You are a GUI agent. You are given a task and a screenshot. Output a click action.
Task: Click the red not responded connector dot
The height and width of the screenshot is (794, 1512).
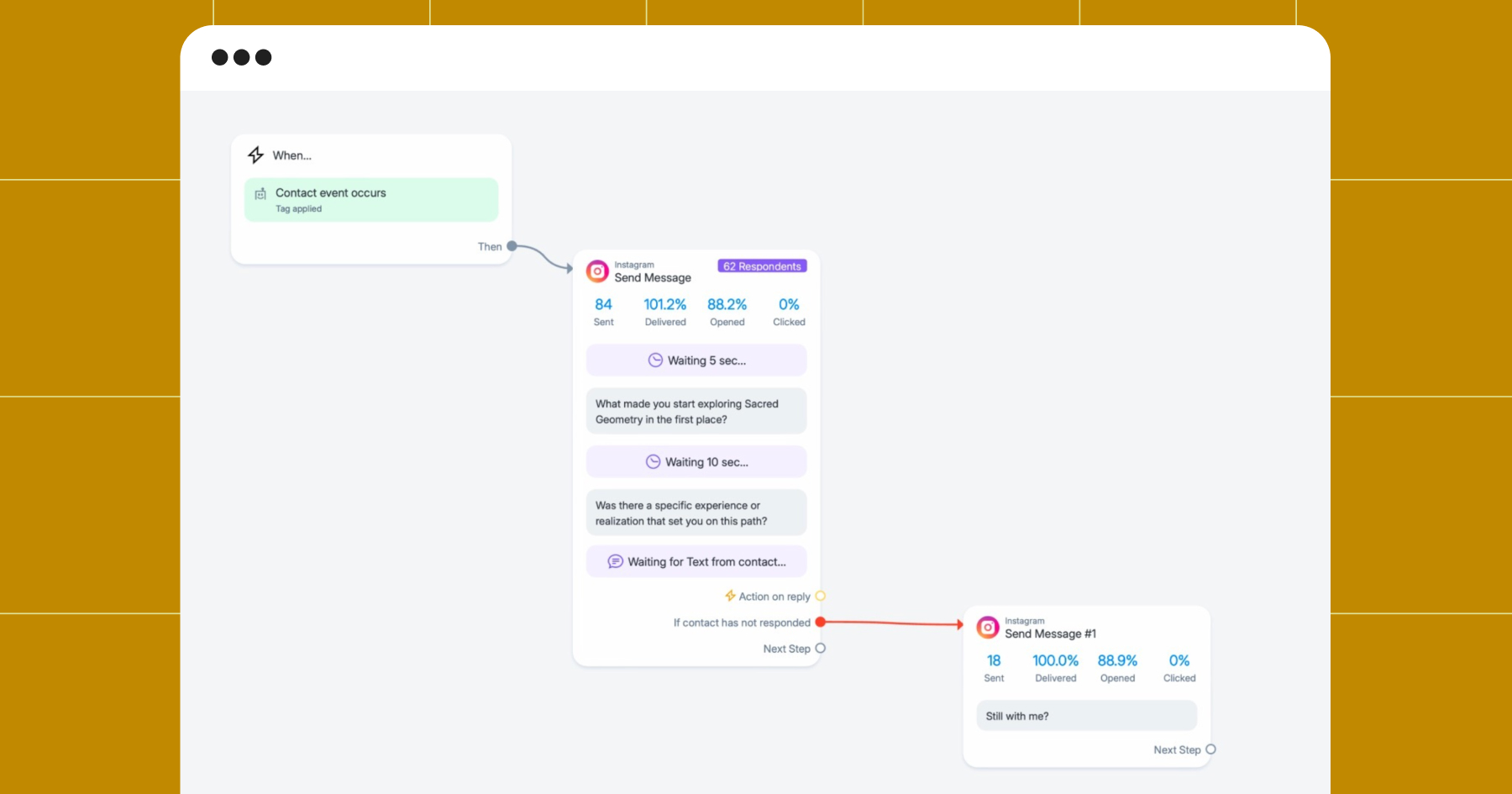(821, 622)
